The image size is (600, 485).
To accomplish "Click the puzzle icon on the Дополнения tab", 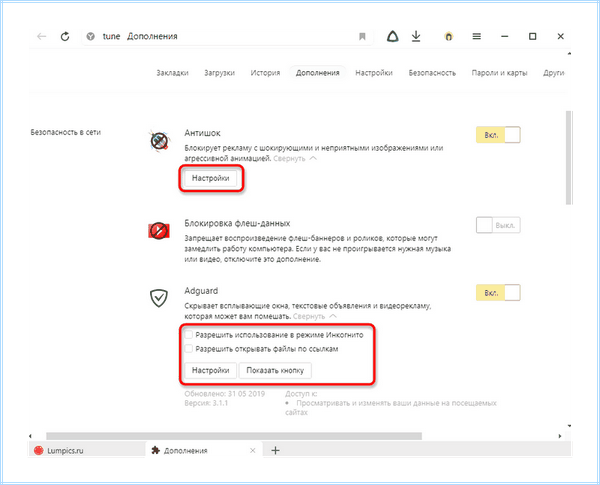I will (x=155, y=450).
